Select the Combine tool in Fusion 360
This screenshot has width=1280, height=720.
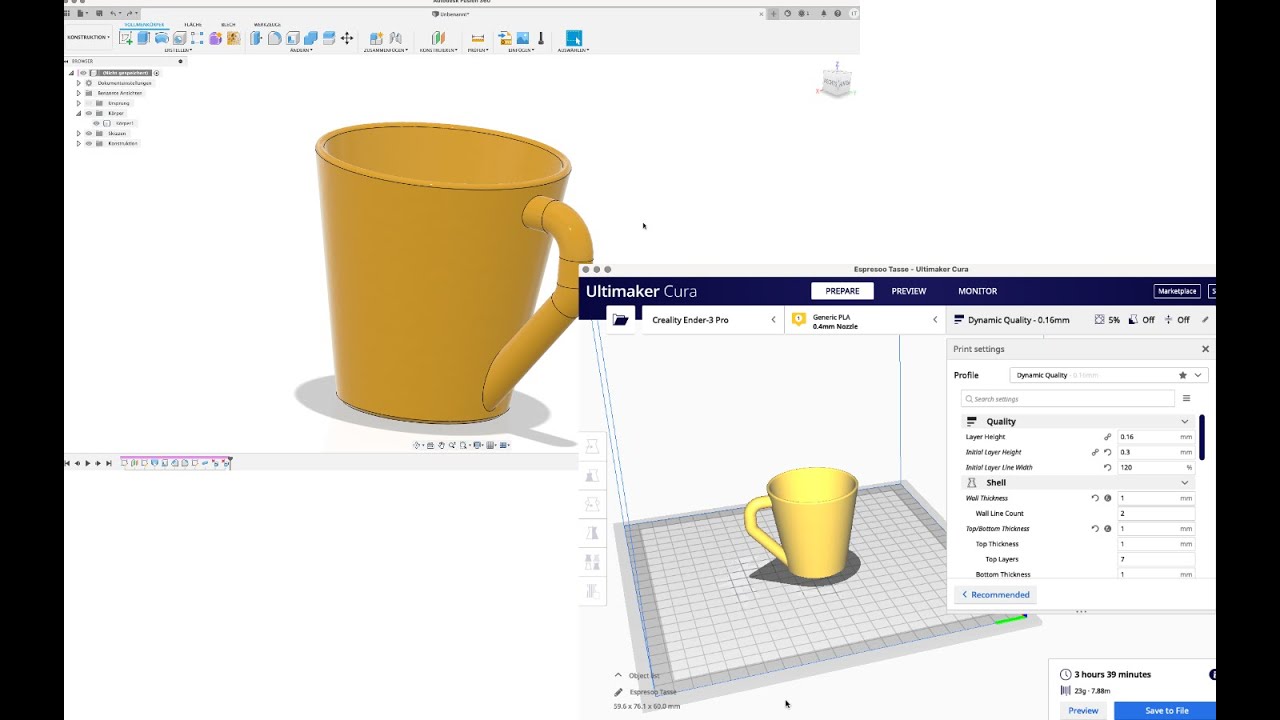311,38
